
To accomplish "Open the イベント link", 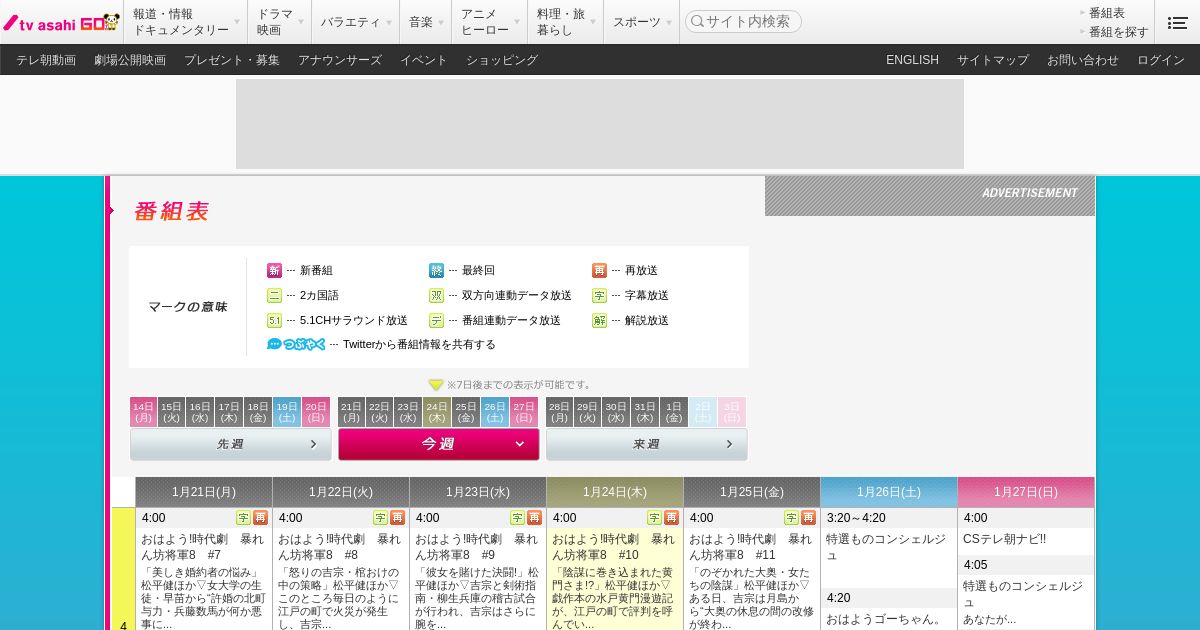I will pos(424,60).
